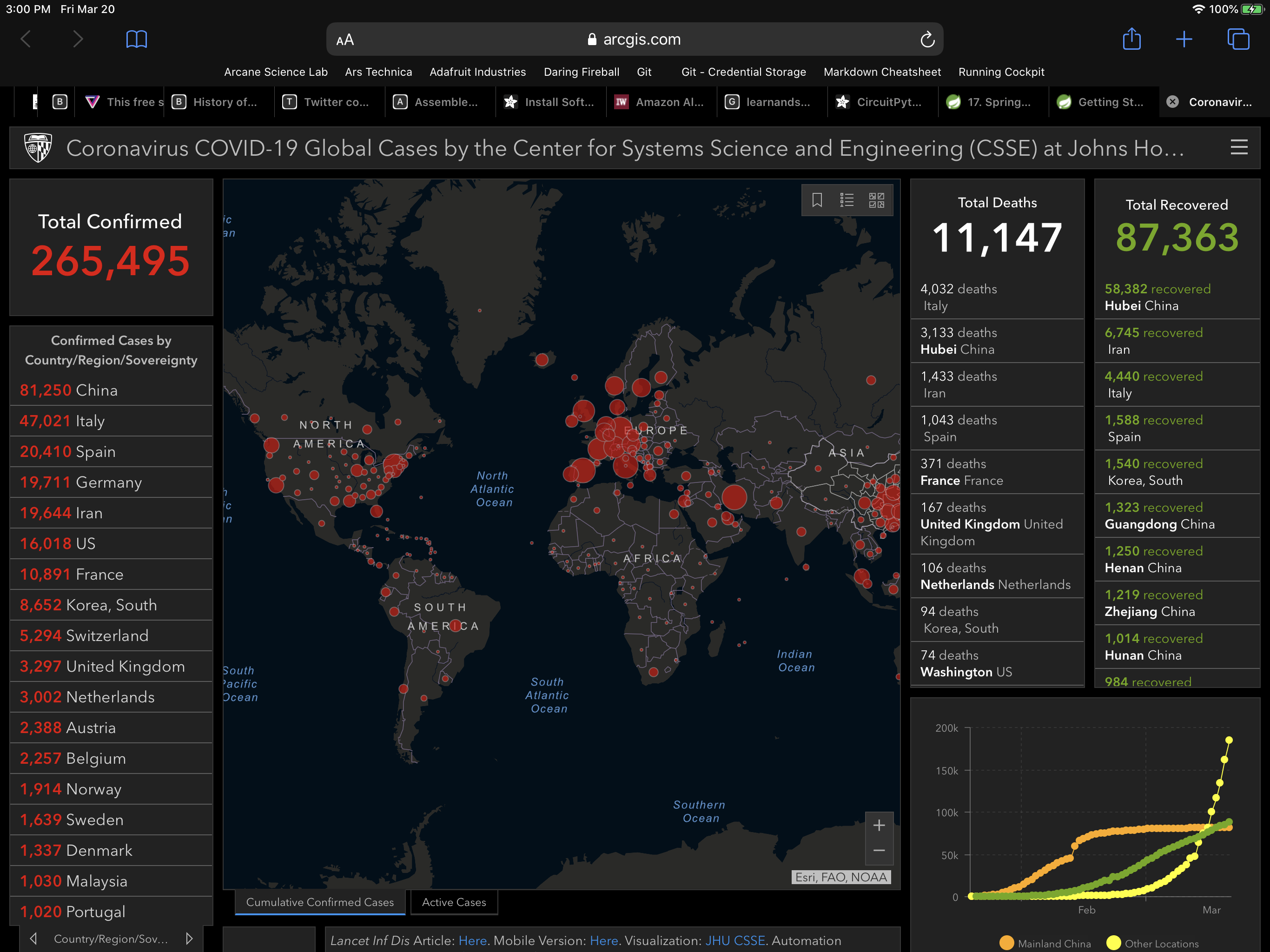Switch to the CircuitPyt... browser tab
The image size is (1270, 952).
click(x=883, y=102)
